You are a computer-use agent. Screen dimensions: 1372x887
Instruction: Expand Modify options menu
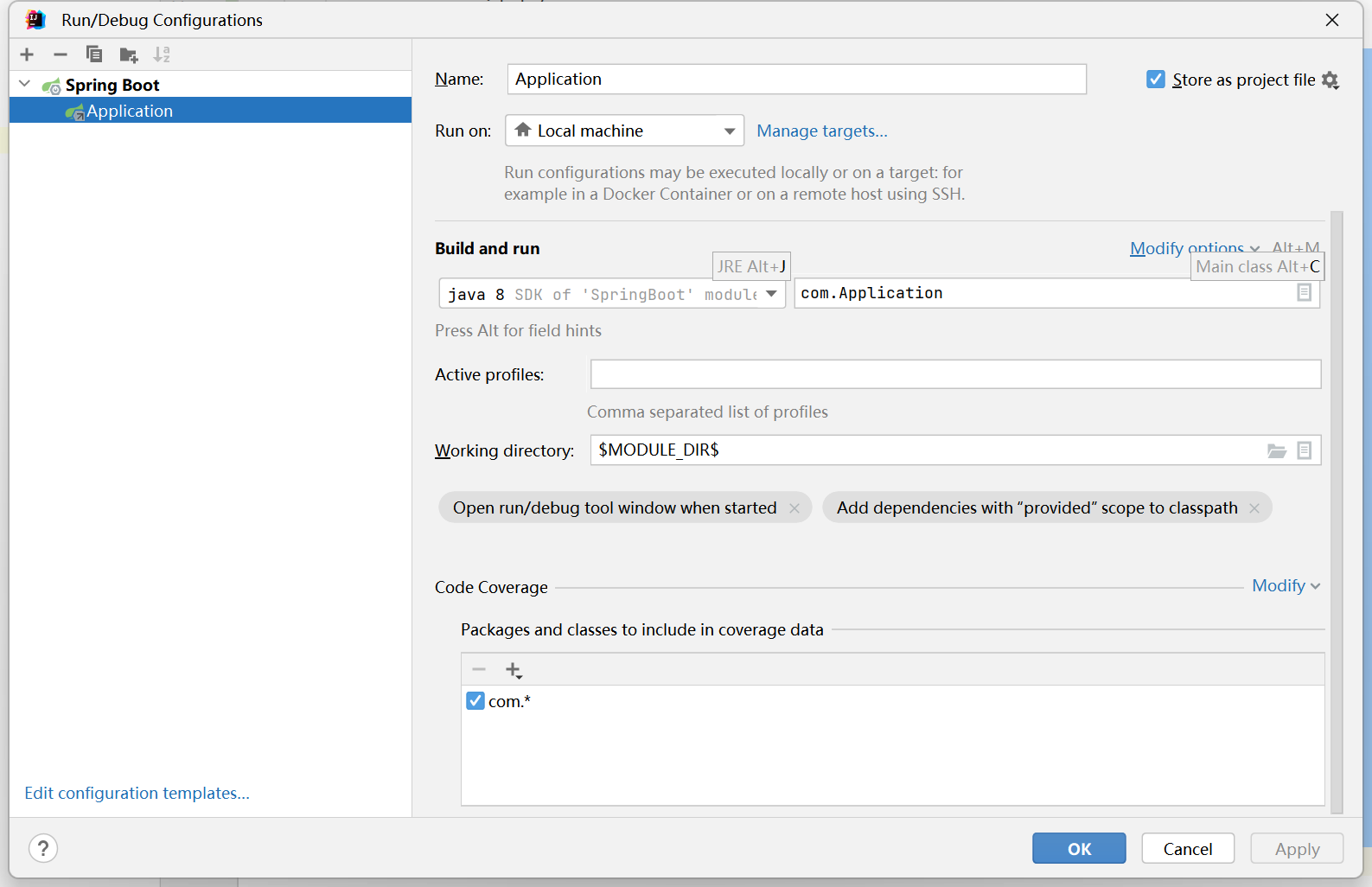coord(1195,248)
